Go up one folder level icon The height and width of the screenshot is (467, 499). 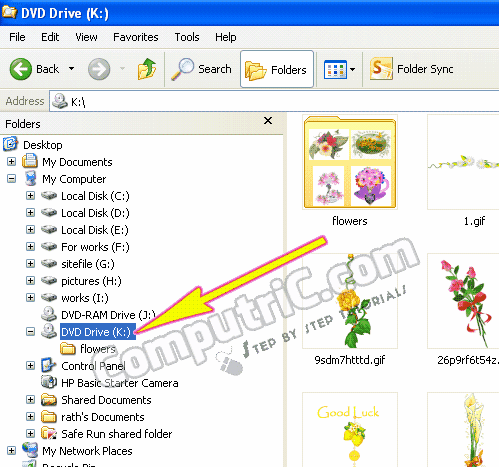[x=147, y=69]
